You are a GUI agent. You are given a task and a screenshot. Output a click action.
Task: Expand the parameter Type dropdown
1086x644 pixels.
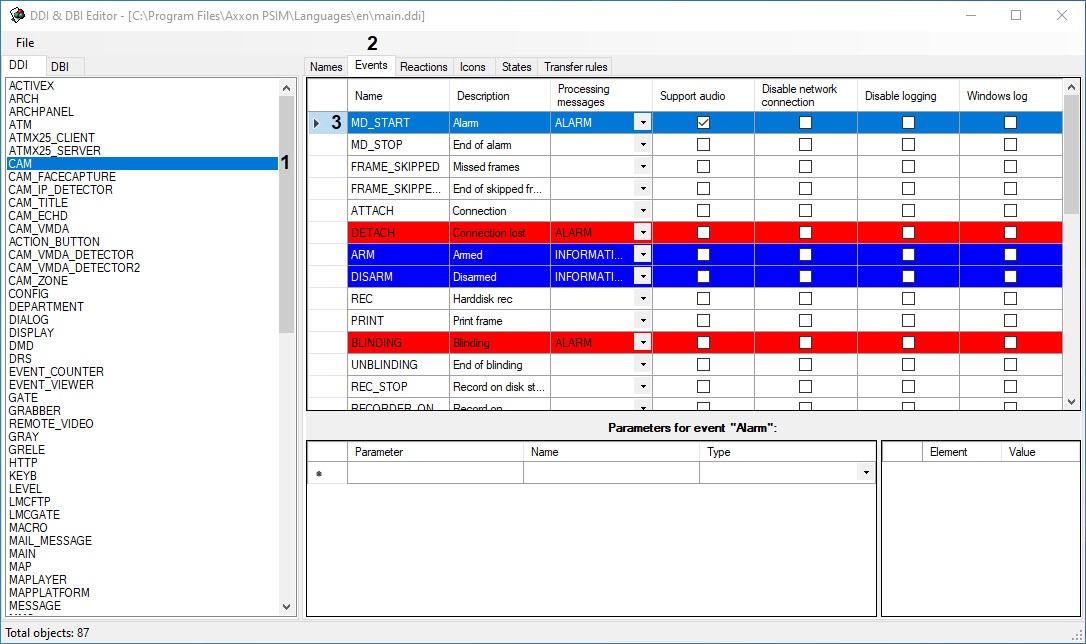pos(866,473)
